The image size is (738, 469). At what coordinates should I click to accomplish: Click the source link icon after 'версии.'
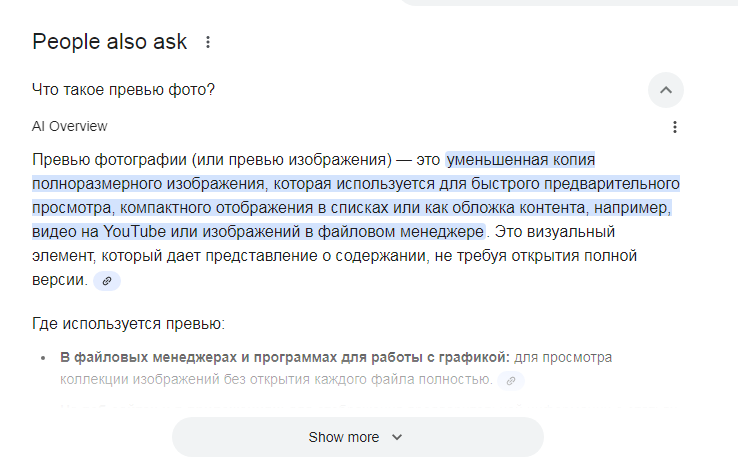[107, 281]
